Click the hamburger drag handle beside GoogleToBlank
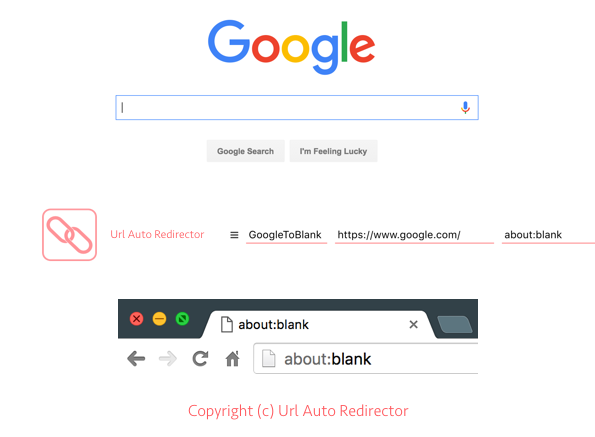Viewport: 595px width, 437px height. click(x=234, y=235)
